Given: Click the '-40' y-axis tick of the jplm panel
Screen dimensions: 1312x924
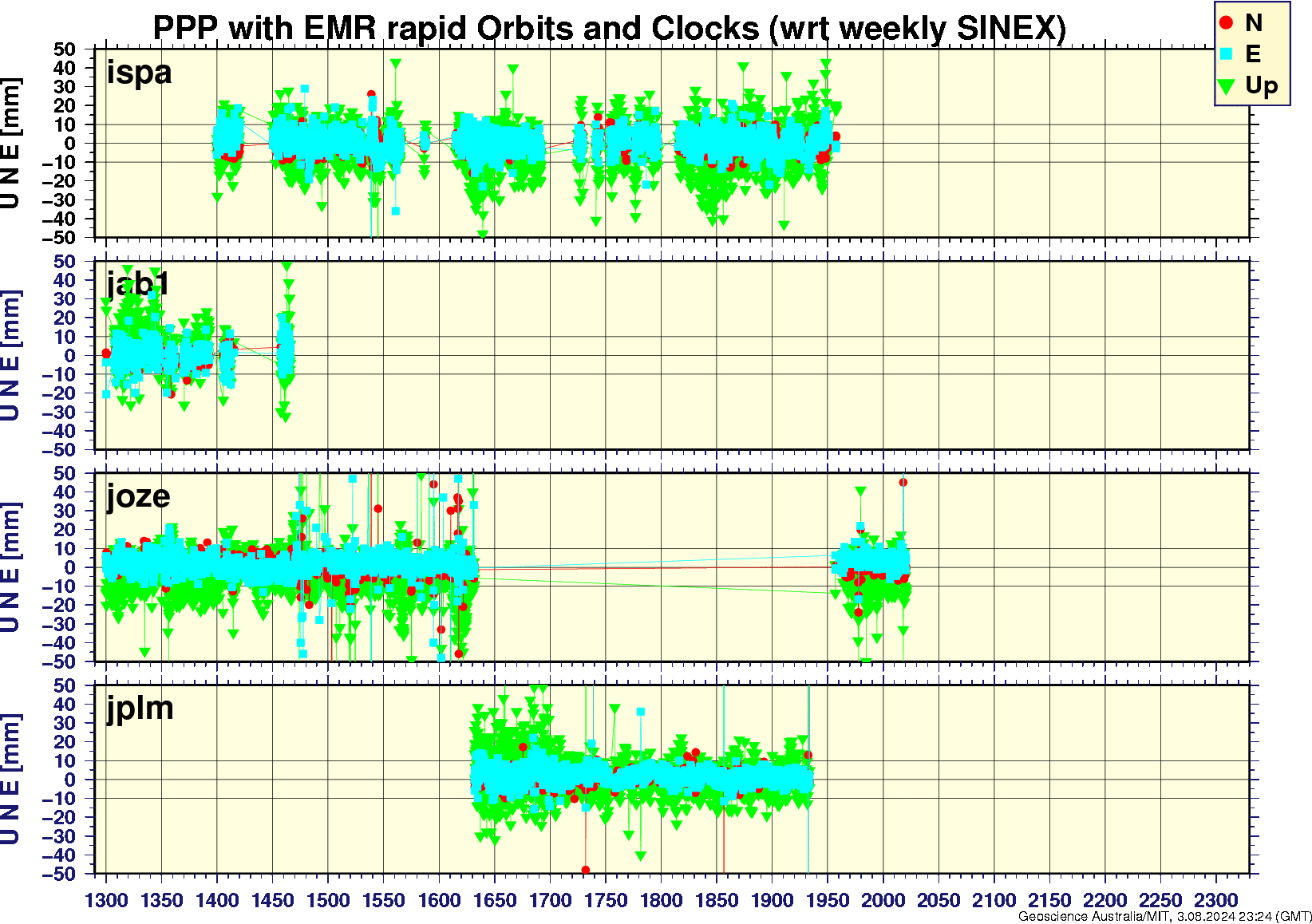Looking at the screenshot, I should (x=60, y=855).
